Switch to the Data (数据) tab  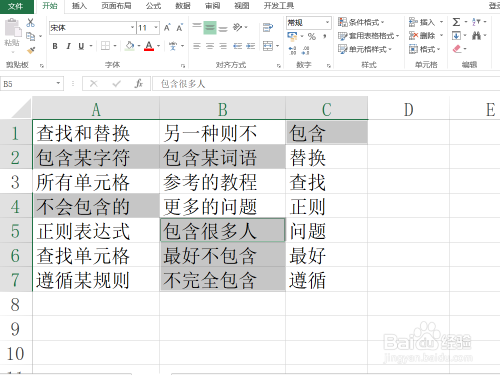[x=183, y=6]
